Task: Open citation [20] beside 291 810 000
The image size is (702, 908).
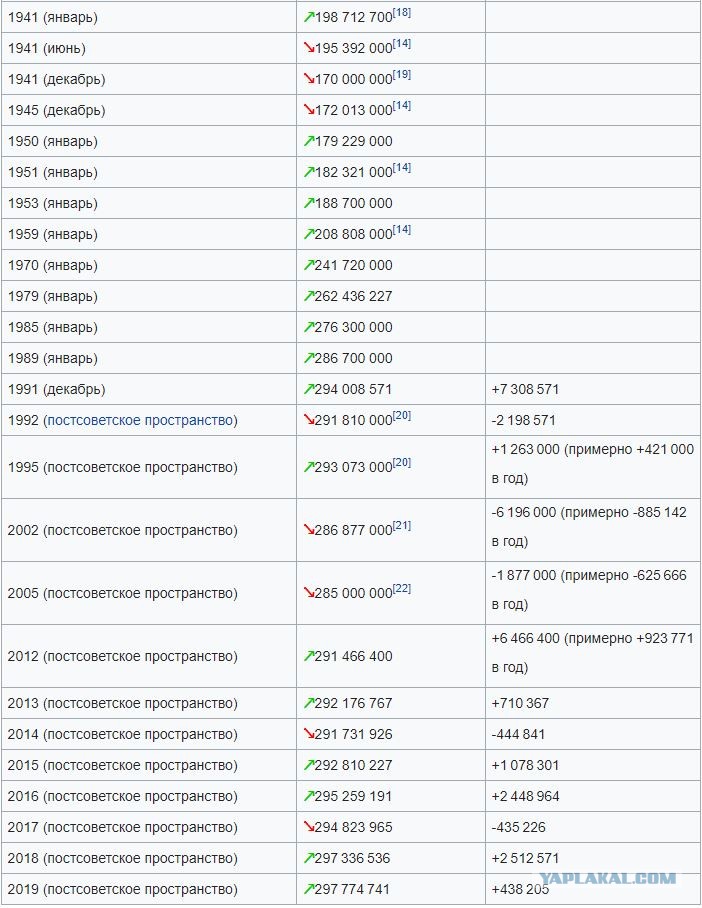Action: 402,415
